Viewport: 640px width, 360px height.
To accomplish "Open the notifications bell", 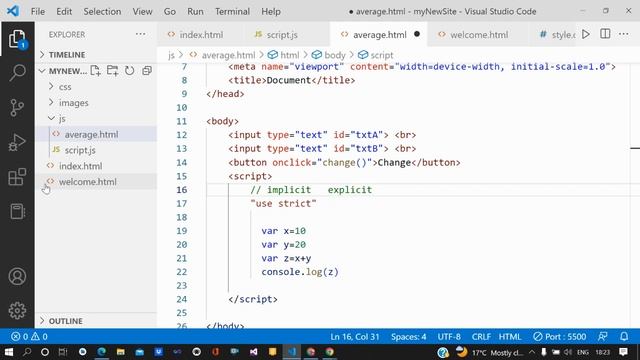I will [624, 337].
